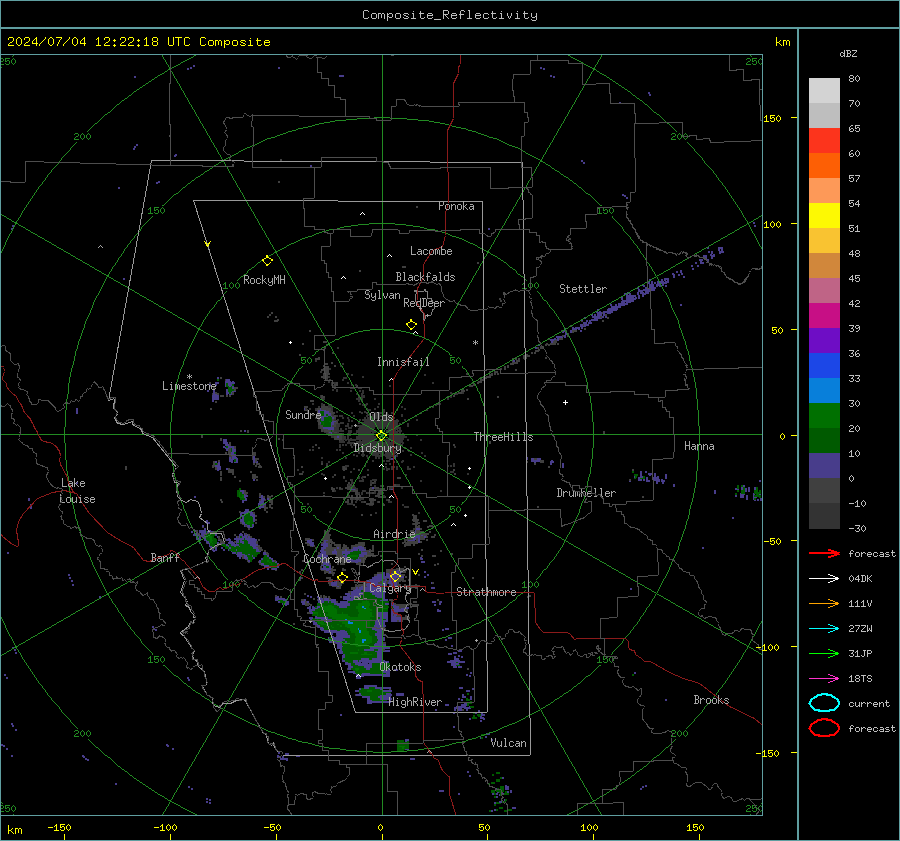Click the Okotoks label
This screenshot has width=900, height=841.
[400, 667]
